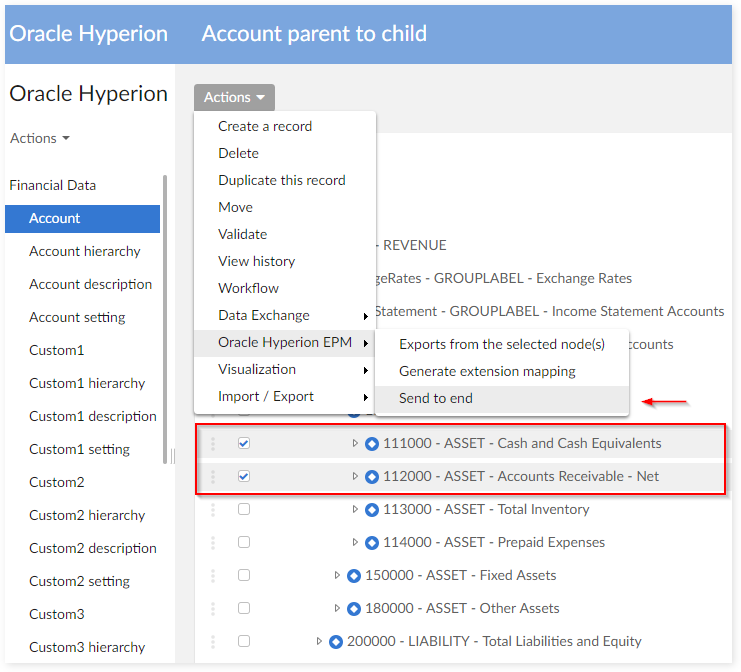The image size is (741, 672).
Task: Check the 113000 Total Inventory checkbox
Action: pos(244,509)
